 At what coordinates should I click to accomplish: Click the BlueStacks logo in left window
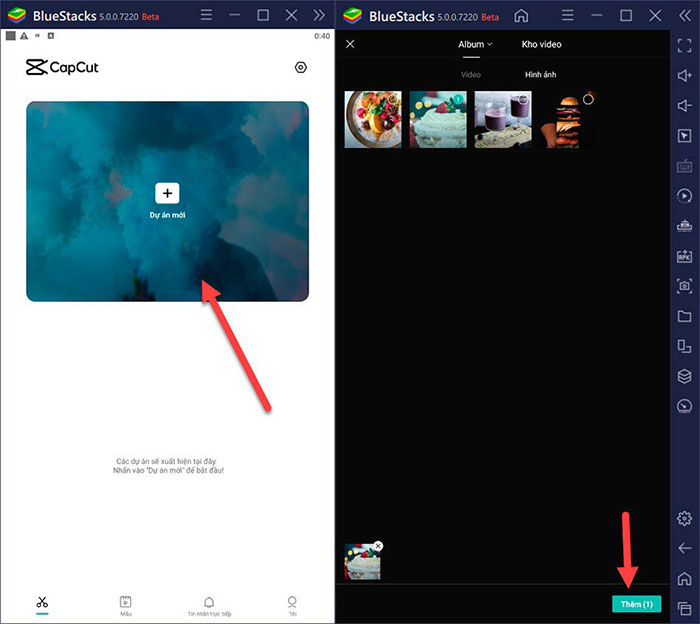17,15
